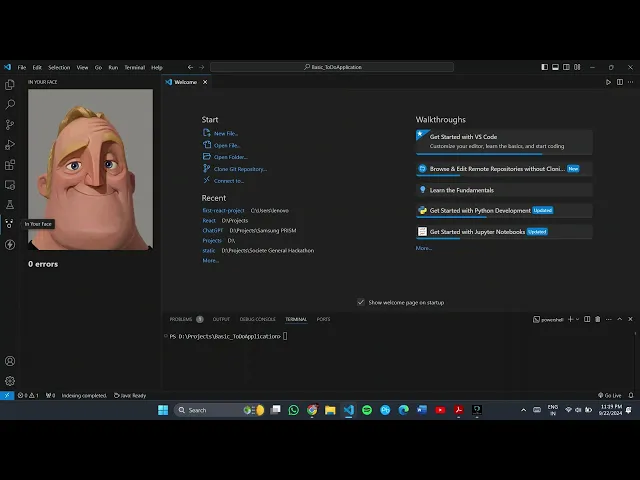
Task: Open the Extensions view
Action: pyautogui.click(x=10, y=164)
